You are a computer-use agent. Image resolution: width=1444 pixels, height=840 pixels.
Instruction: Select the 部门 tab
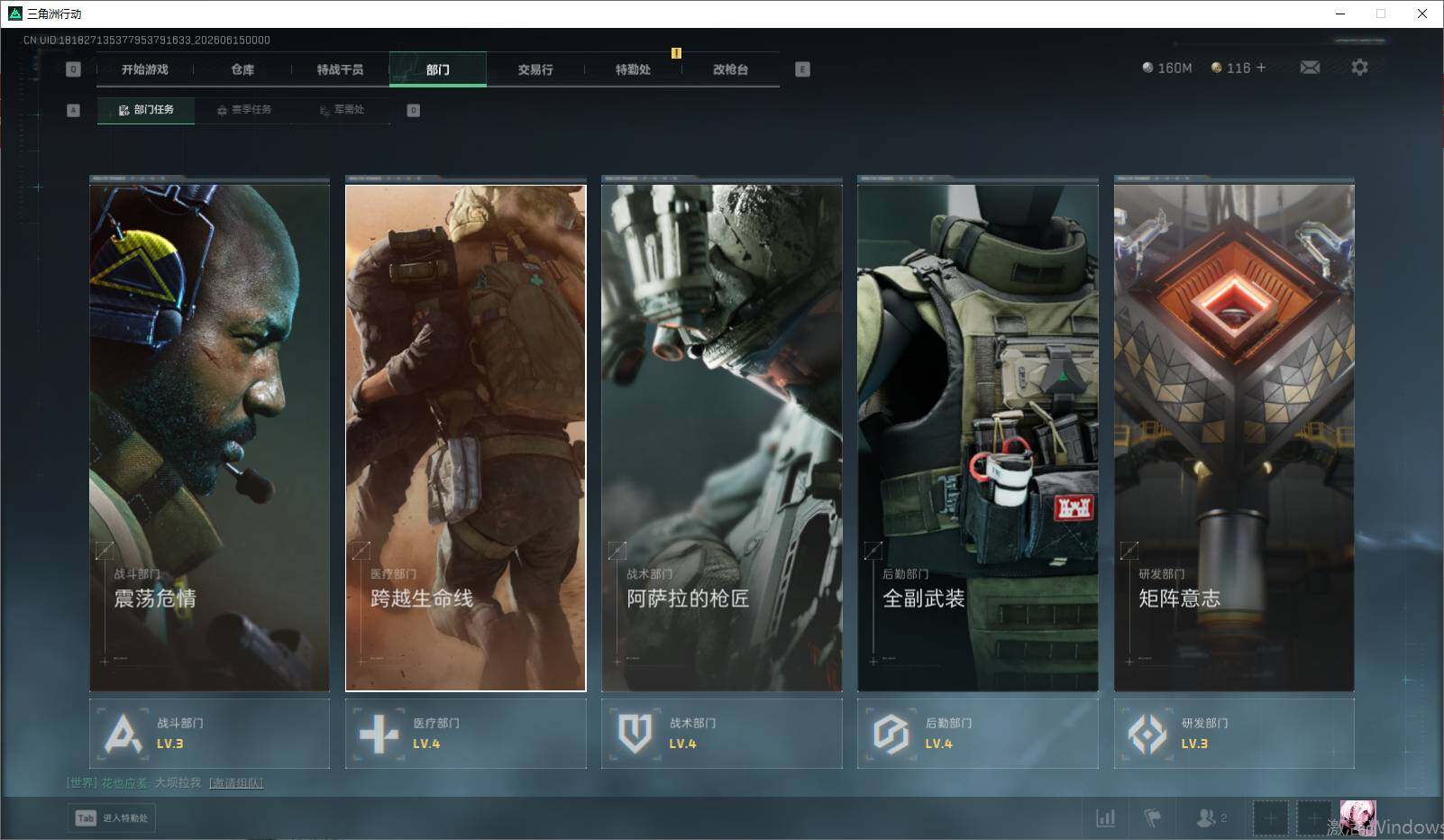coord(438,69)
